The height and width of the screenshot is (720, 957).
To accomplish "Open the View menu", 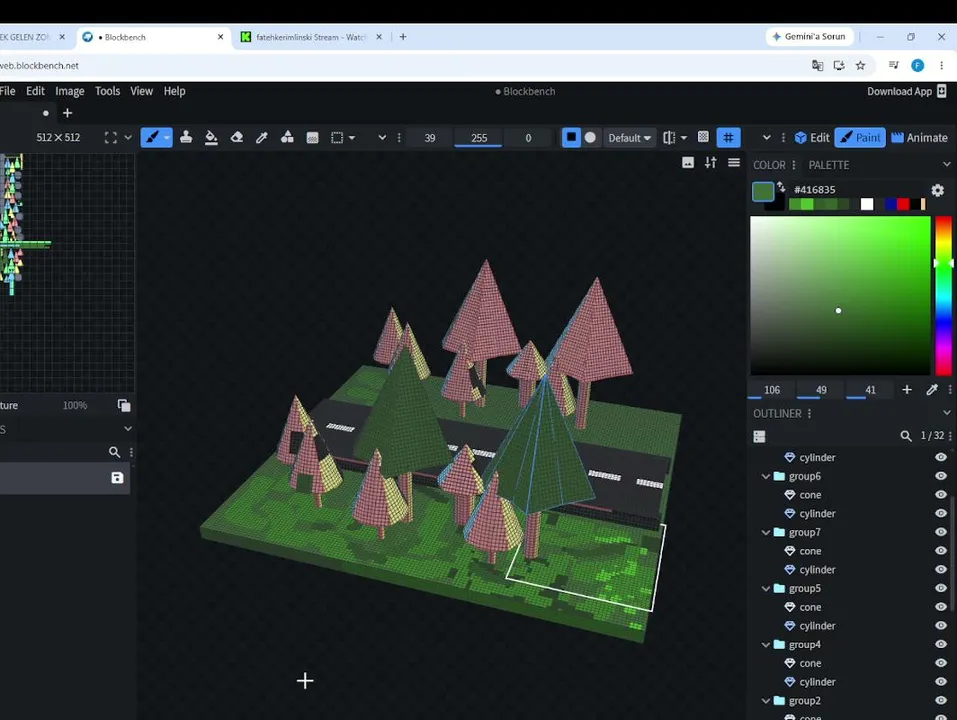I will click(x=141, y=91).
